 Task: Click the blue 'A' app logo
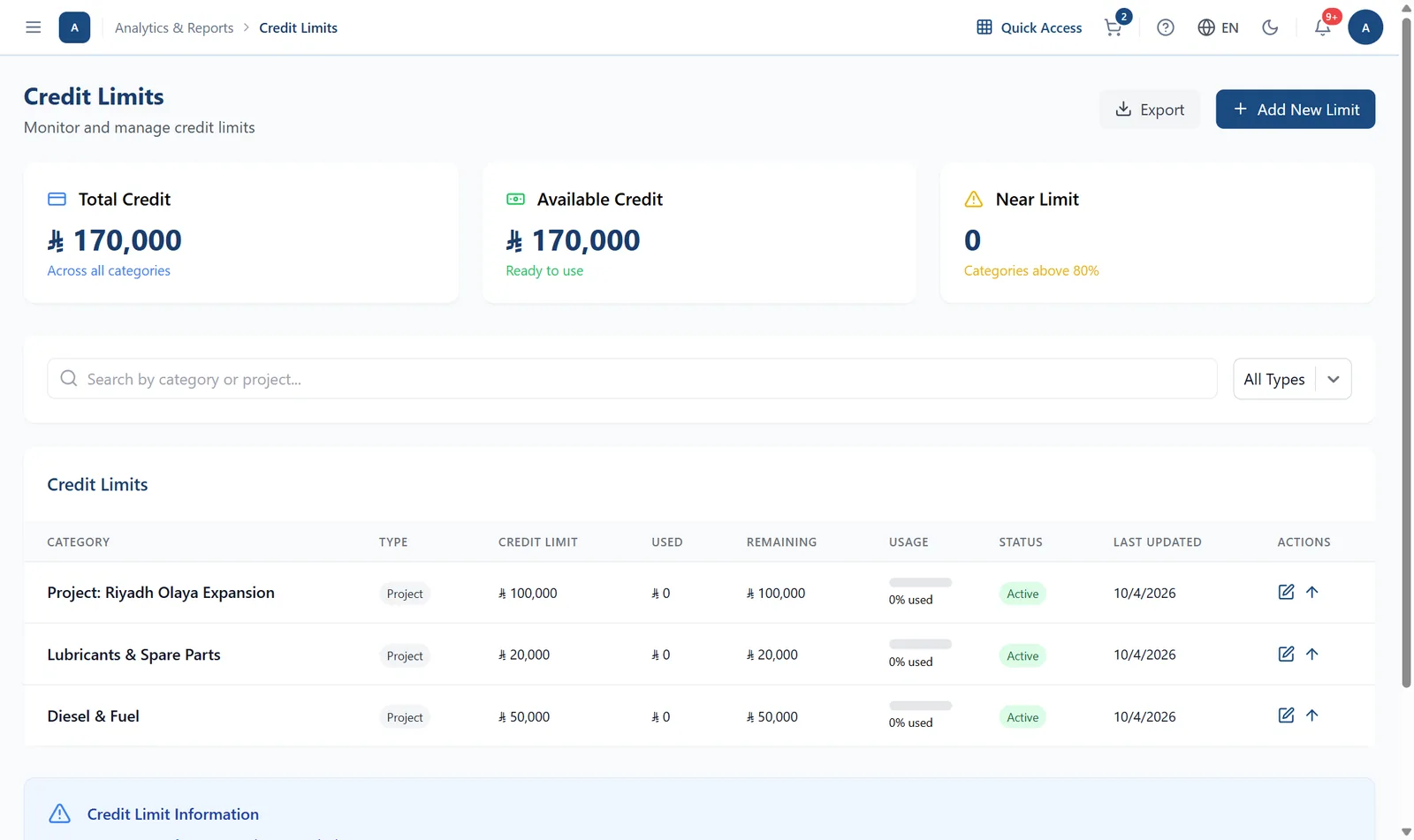click(x=74, y=27)
